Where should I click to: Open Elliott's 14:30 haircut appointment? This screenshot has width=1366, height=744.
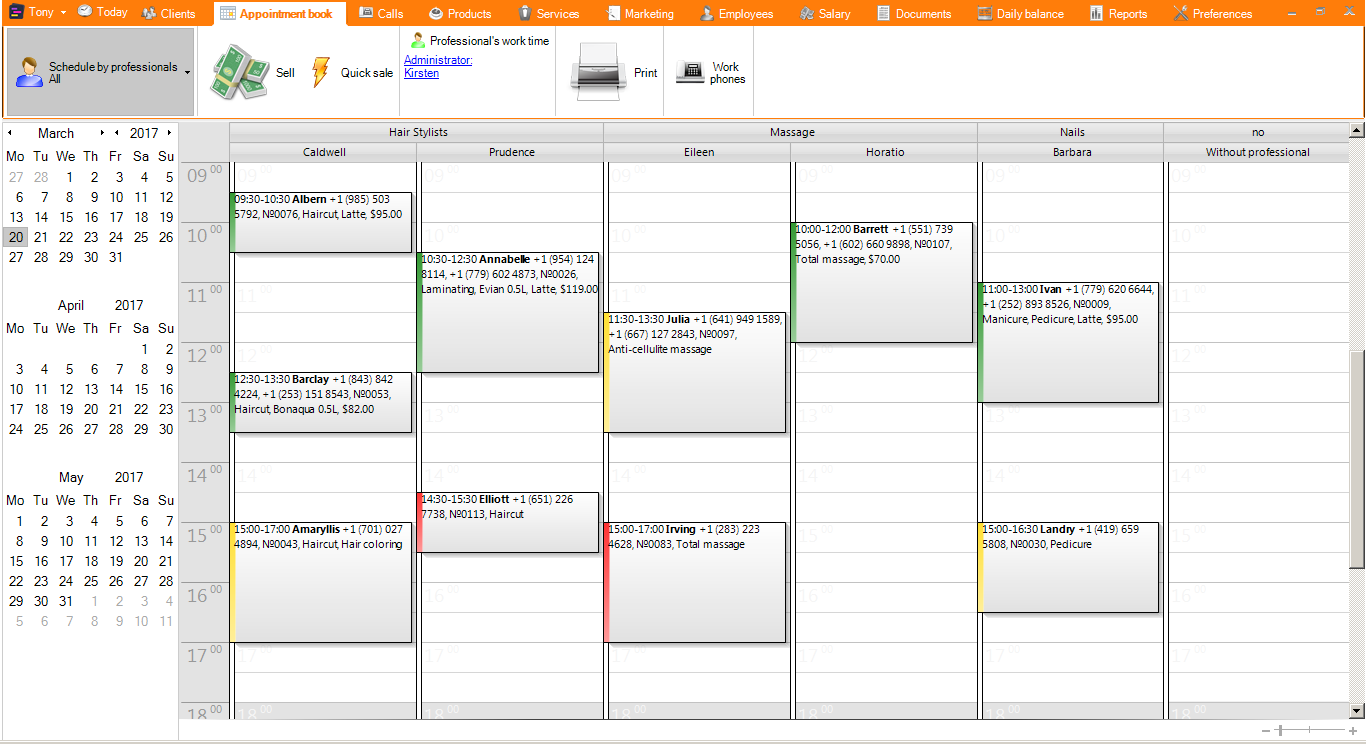(x=508, y=522)
